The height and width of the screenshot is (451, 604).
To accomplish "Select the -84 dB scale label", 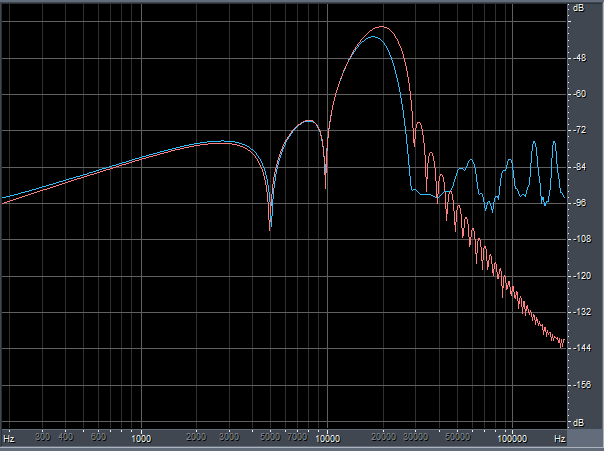I will pyautogui.click(x=579, y=167).
